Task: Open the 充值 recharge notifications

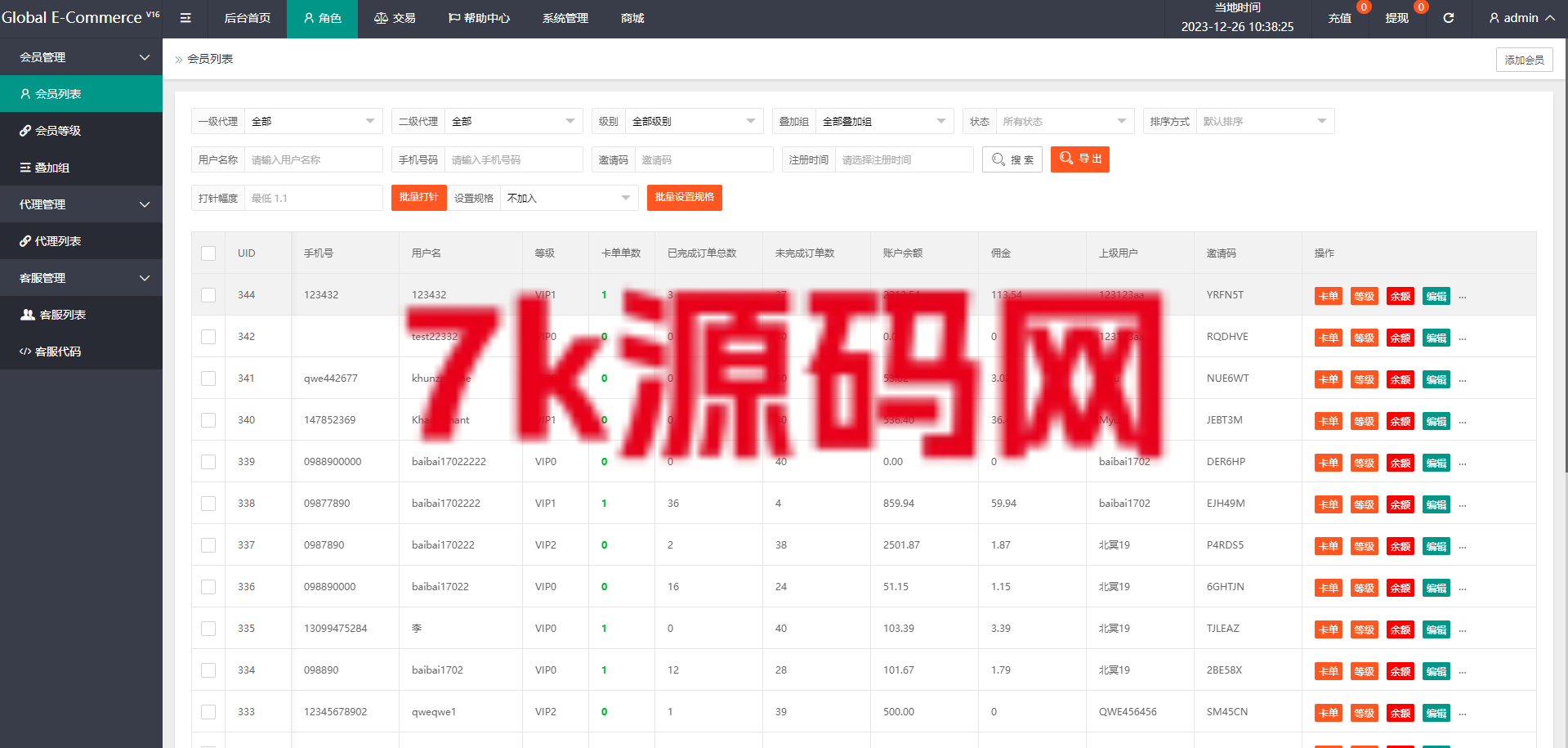Action: coord(1340,18)
